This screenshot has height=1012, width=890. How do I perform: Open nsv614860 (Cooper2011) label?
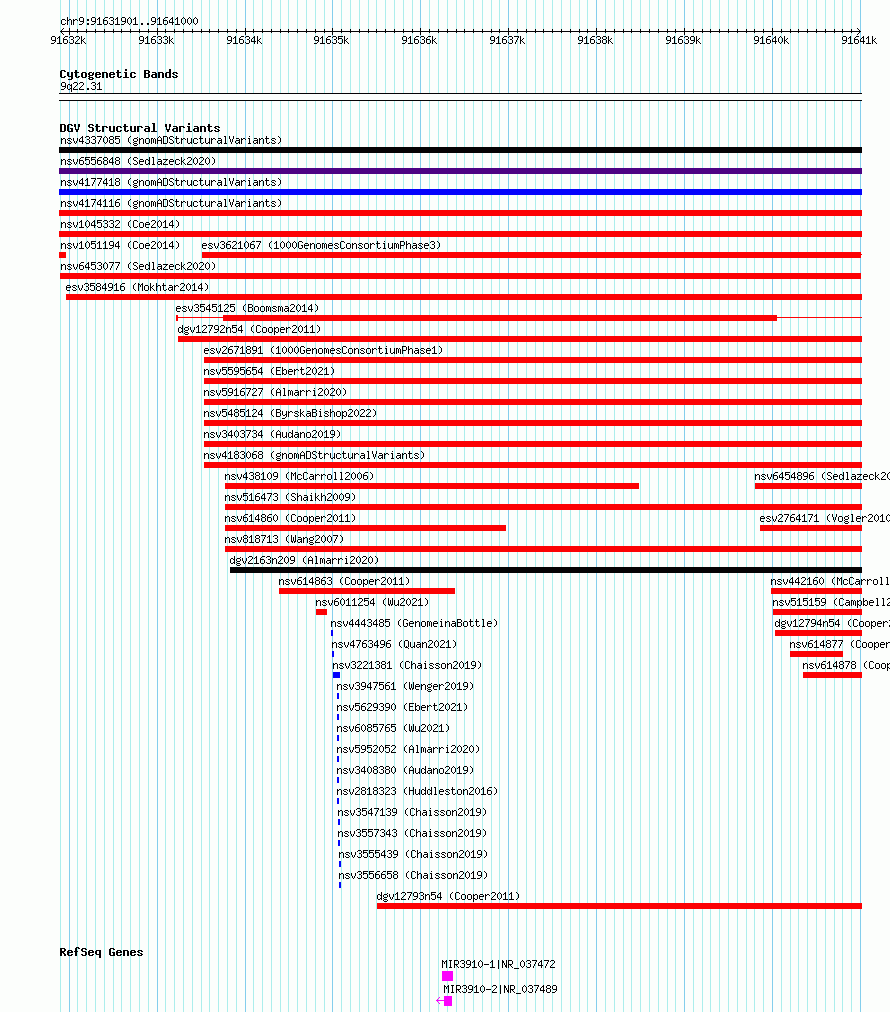(290, 518)
